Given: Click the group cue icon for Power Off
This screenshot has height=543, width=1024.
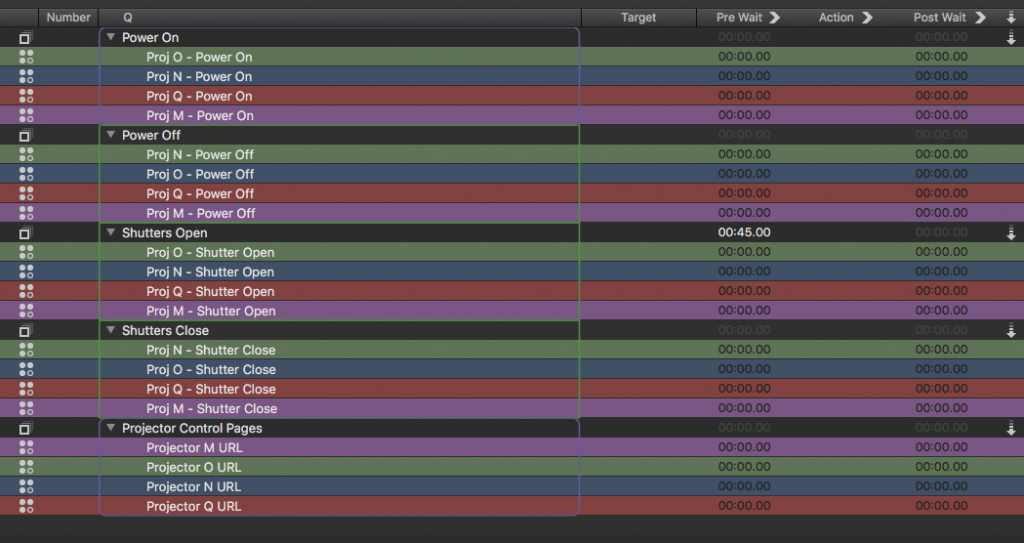Looking at the screenshot, I should (x=25, y=136).
